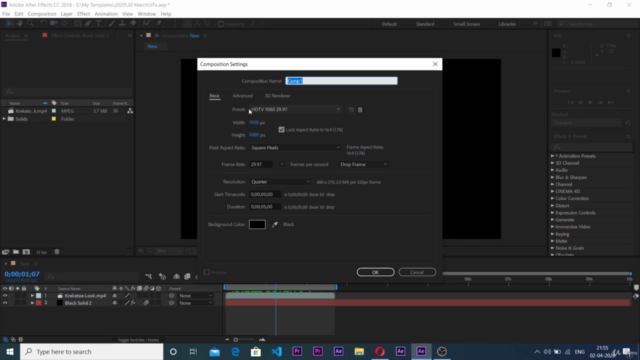Toggle the Frame Blending icon in timeline
The height and width of the screenshot is (360, 640).
tap(187, 276)
